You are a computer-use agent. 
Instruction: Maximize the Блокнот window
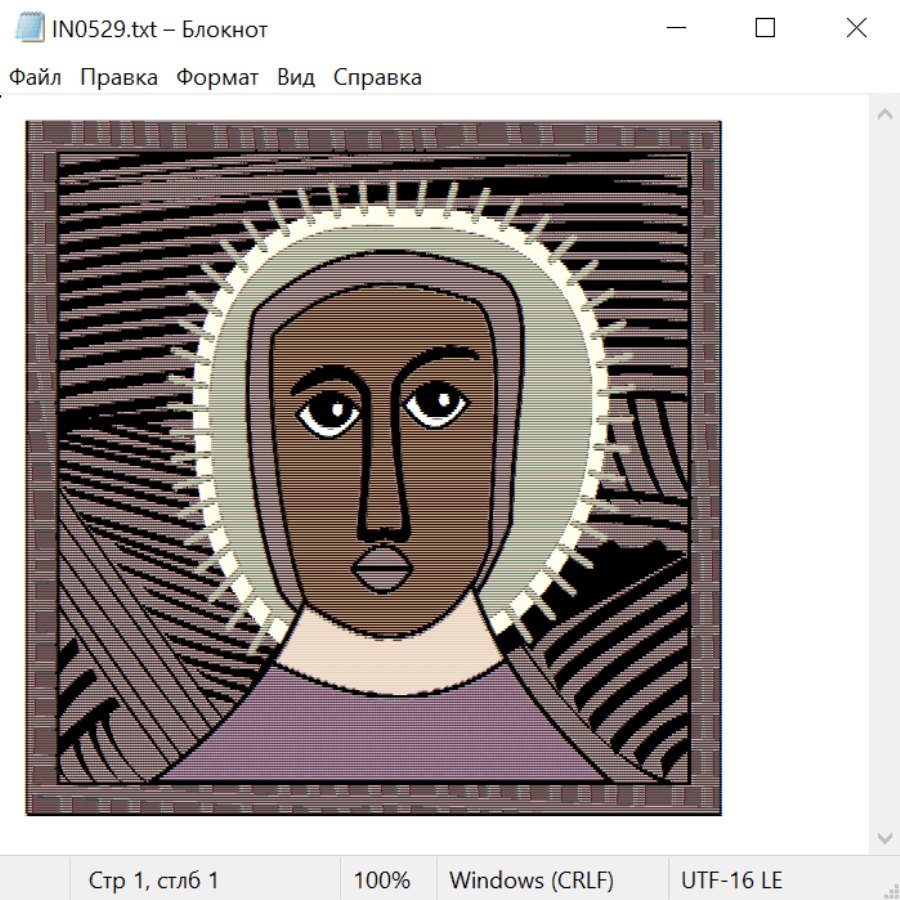(x=765, y=28)
